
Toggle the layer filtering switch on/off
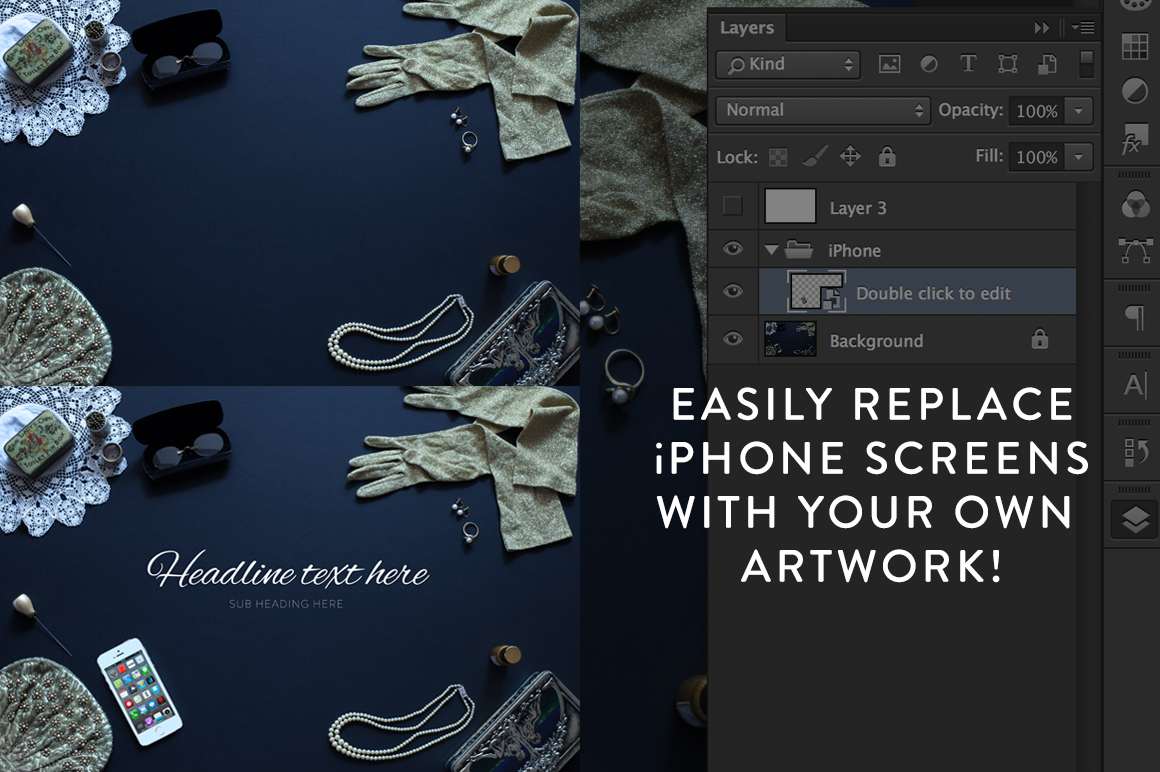coord(1086,65)
